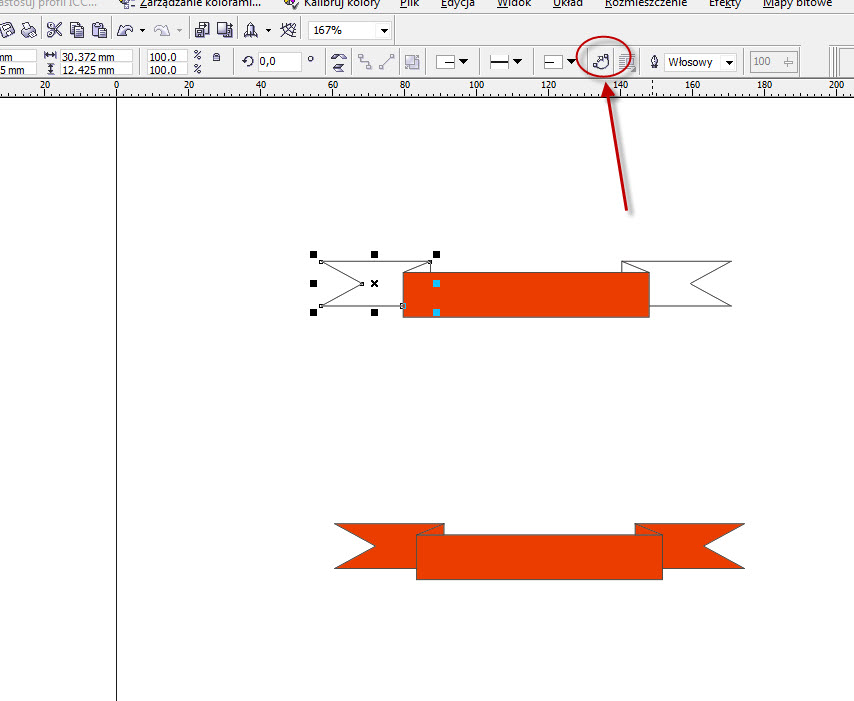Click the Import icon in toolbar

pyautogui.click(x=203, y=30)
